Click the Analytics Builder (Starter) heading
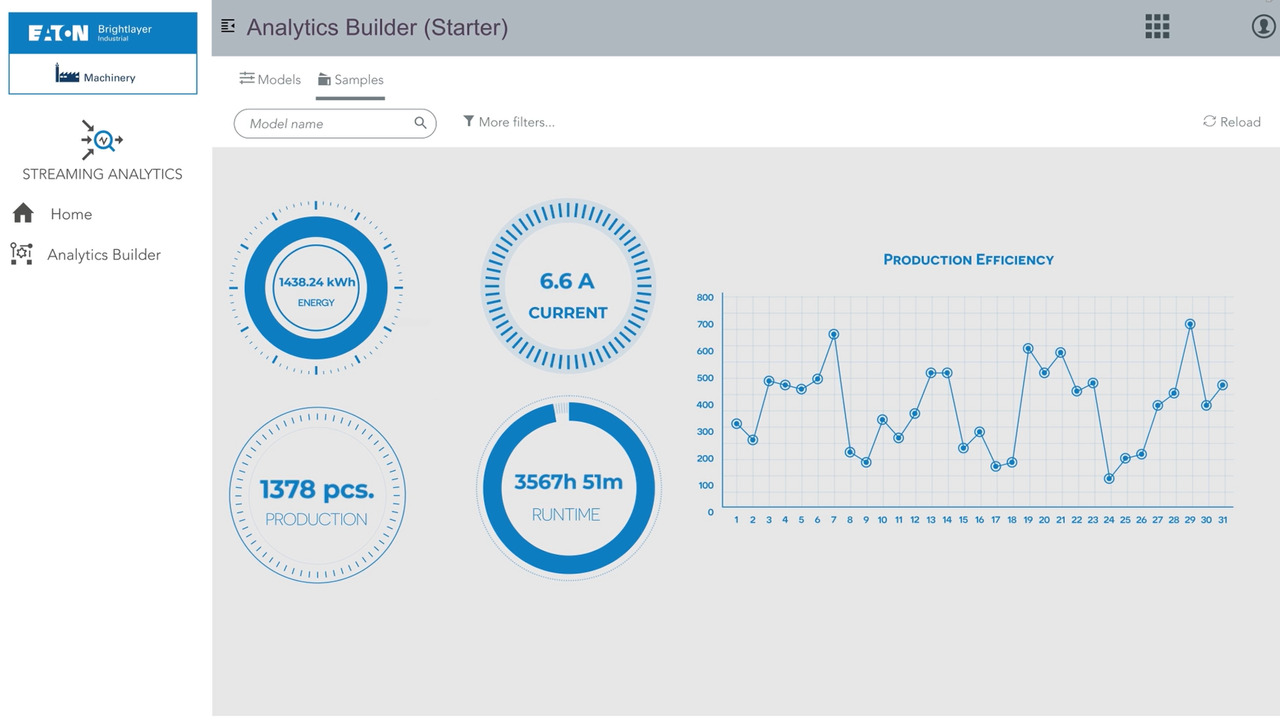 tap(377, 27)
